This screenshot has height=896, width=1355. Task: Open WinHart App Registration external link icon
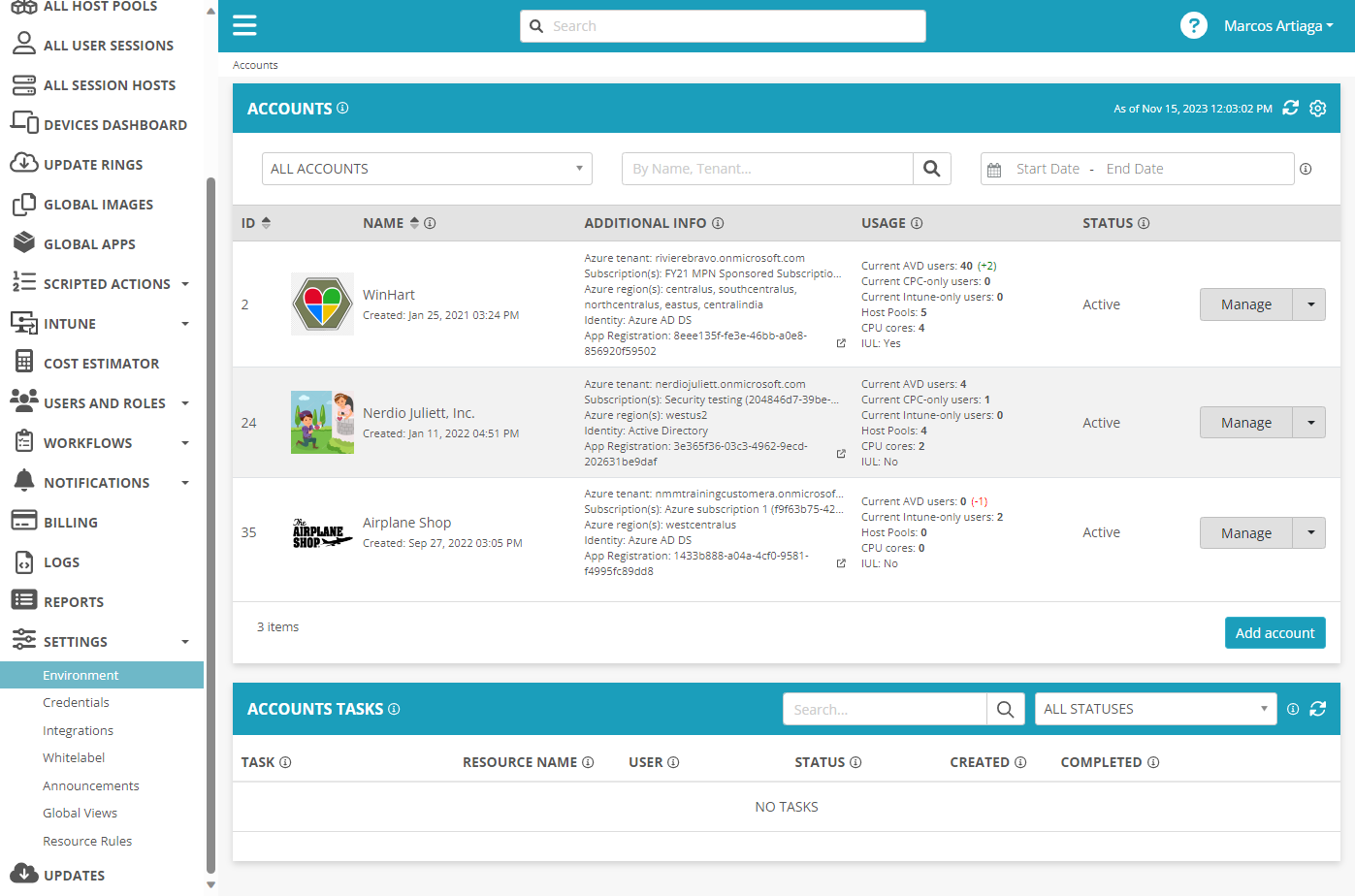click(841, 343)
